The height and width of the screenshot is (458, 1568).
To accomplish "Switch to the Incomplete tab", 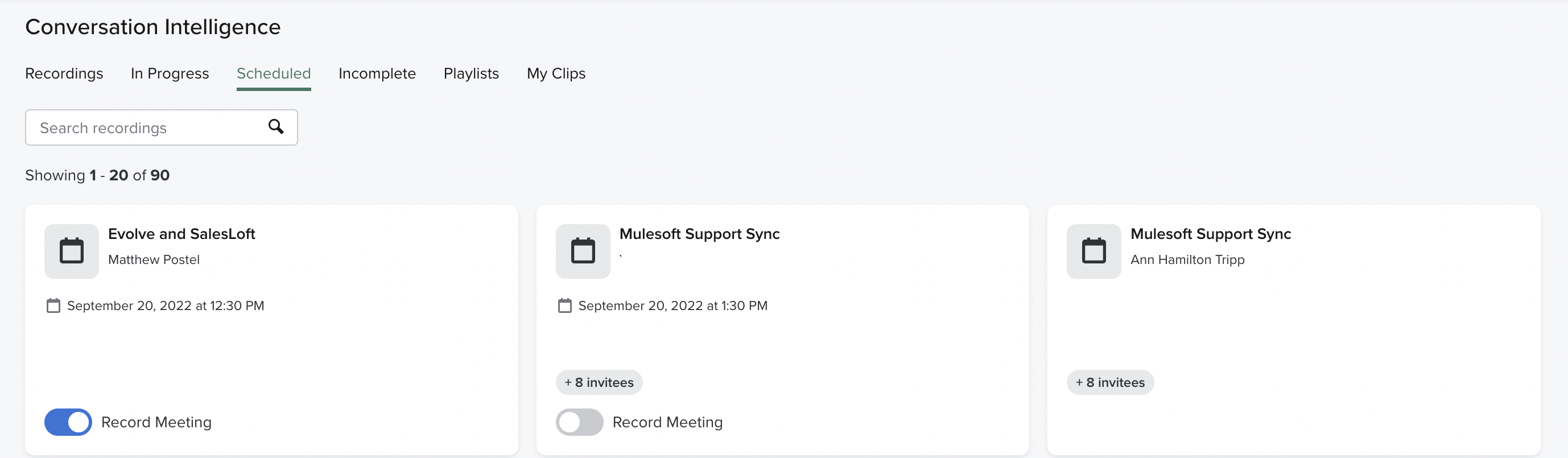I will tap(377, 73).
